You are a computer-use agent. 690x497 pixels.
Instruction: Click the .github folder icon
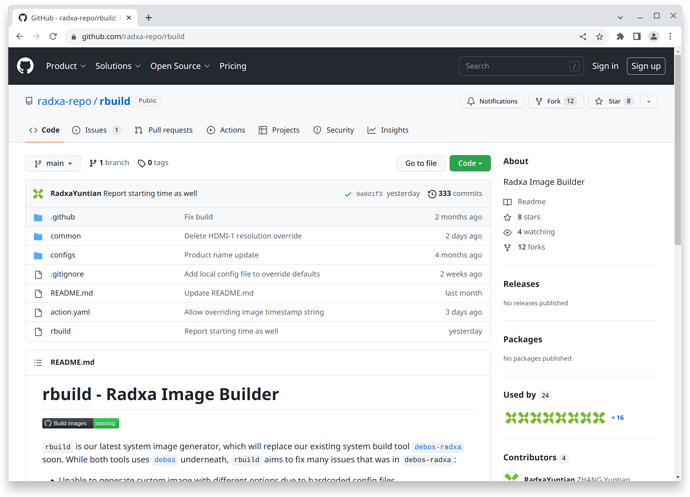pos(38,217)
